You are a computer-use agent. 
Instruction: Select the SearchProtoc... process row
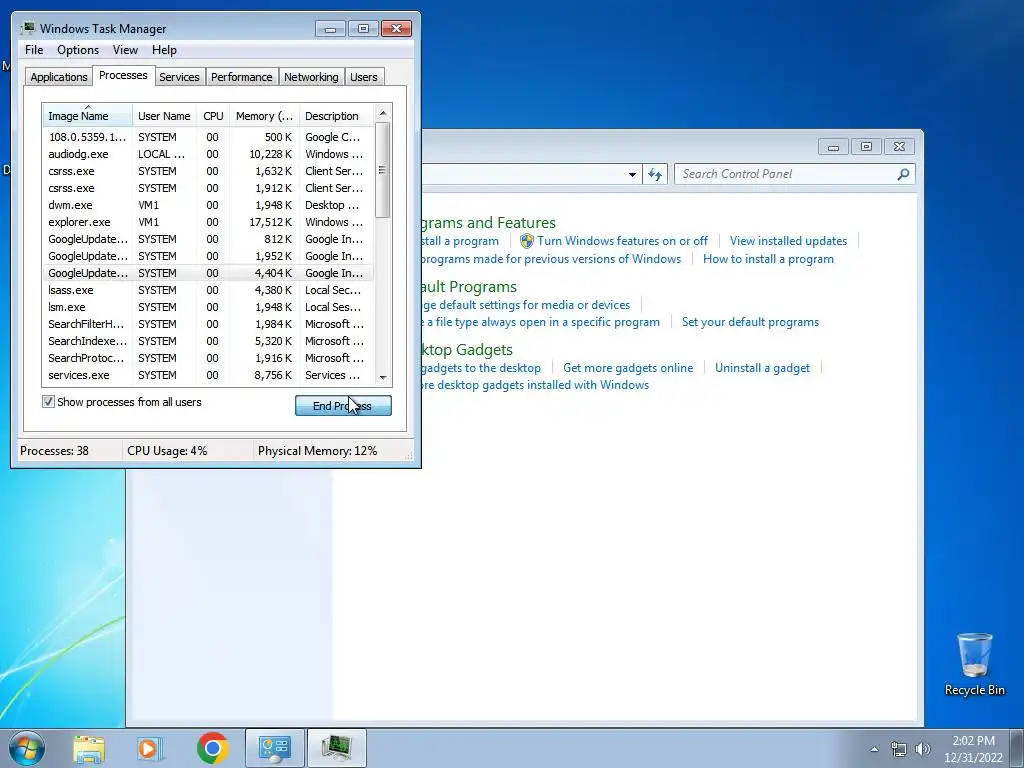tap(208, 358)
